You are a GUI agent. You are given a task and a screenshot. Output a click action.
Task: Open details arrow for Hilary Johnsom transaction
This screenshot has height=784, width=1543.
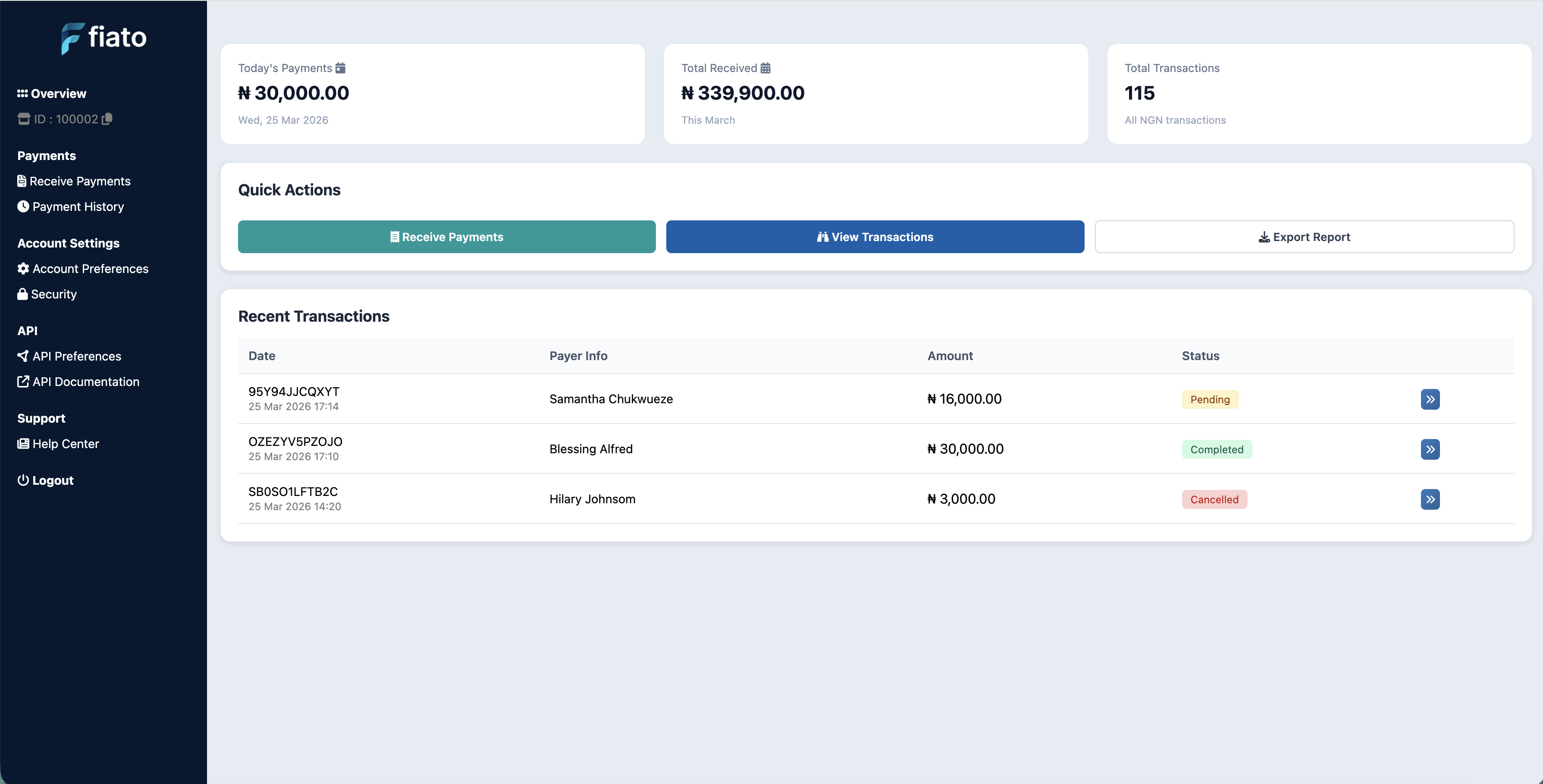(1430, 499)
